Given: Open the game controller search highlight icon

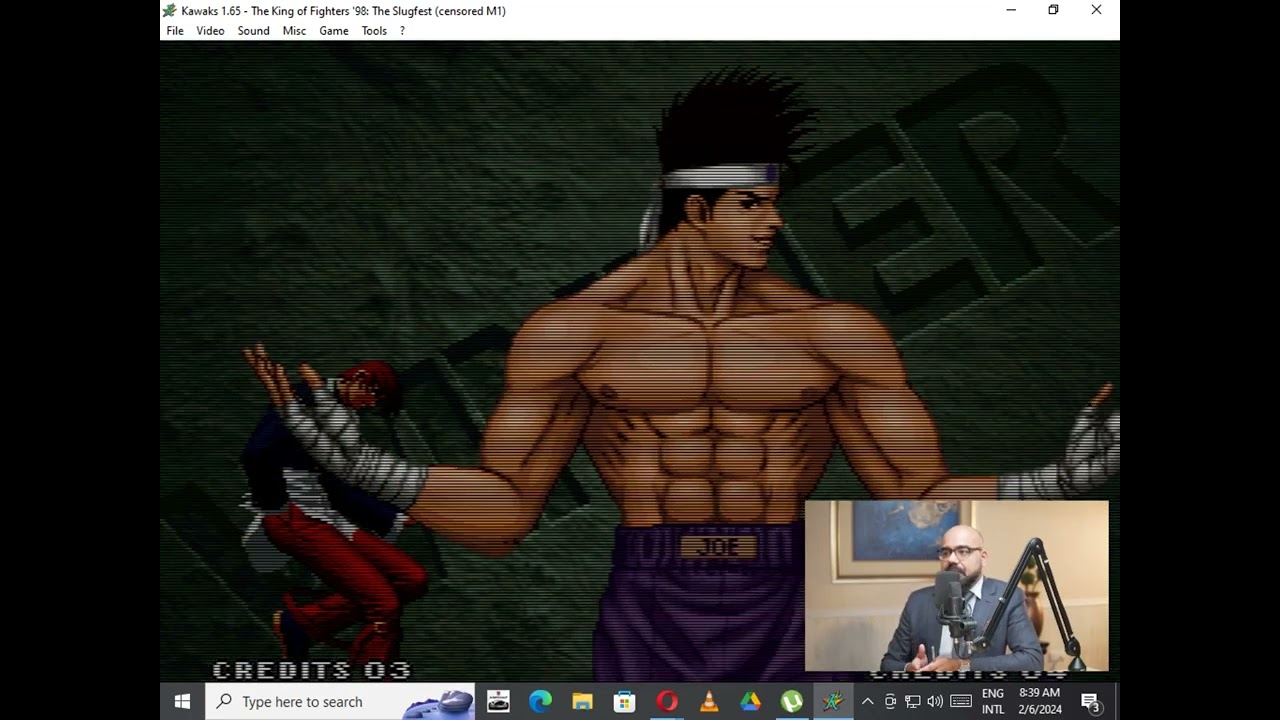Looking at the screenshot, I should (x=438, y=703).
